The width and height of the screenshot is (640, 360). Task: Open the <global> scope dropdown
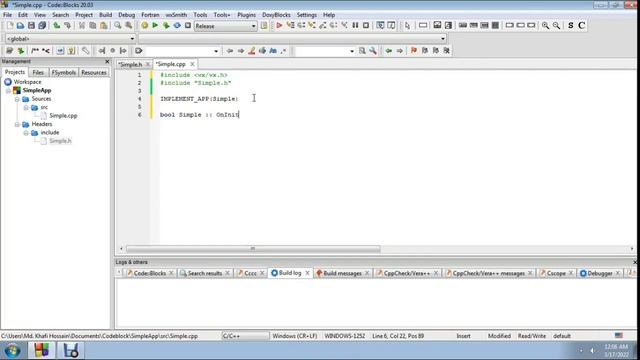pyautogui.click(x=70, y=39)
